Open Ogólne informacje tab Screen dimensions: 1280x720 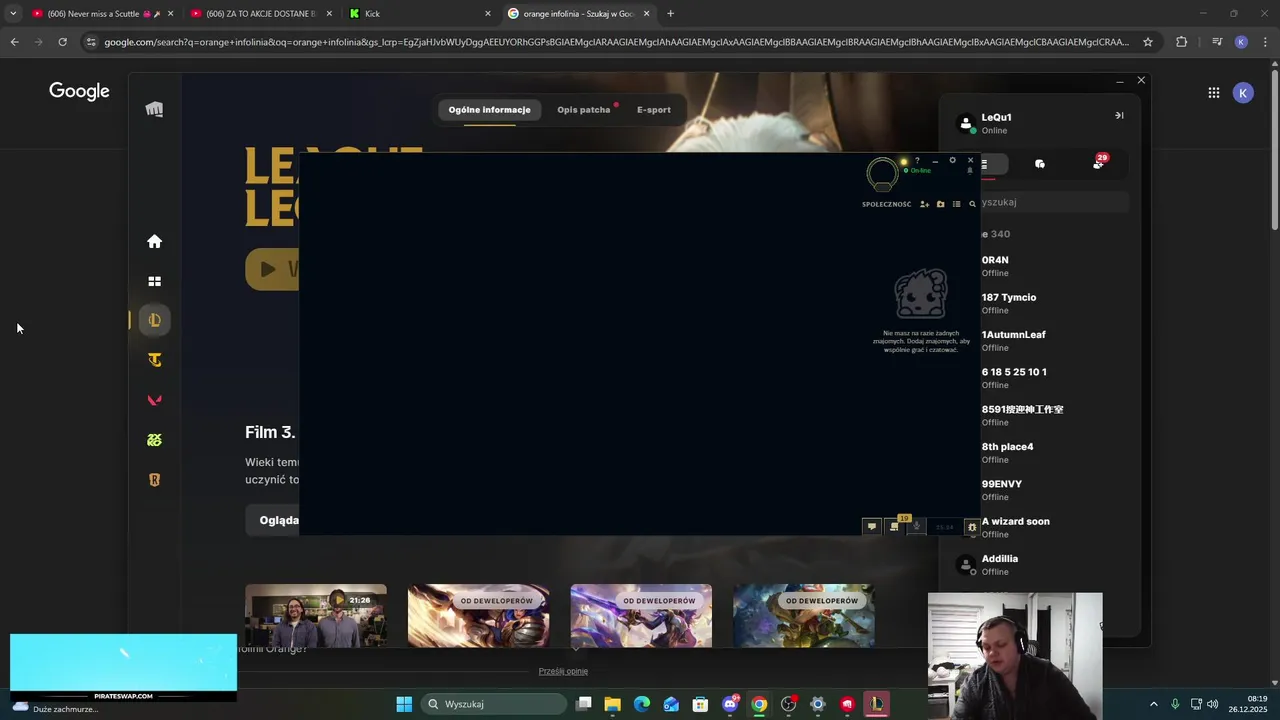click(x=489, y=109)
